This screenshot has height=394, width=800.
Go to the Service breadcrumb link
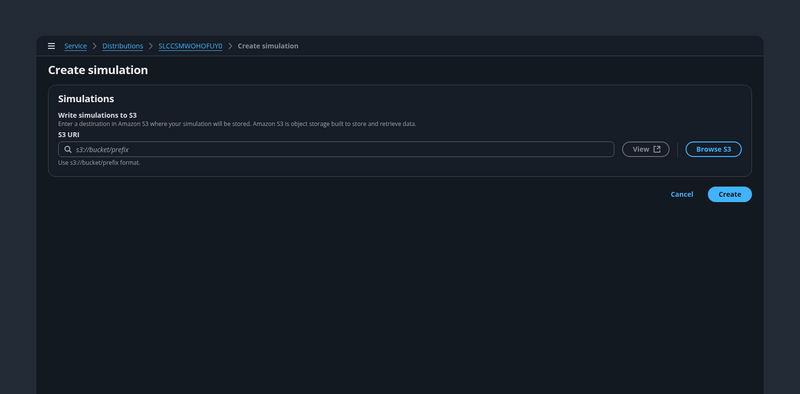click(x=76, y=46)
